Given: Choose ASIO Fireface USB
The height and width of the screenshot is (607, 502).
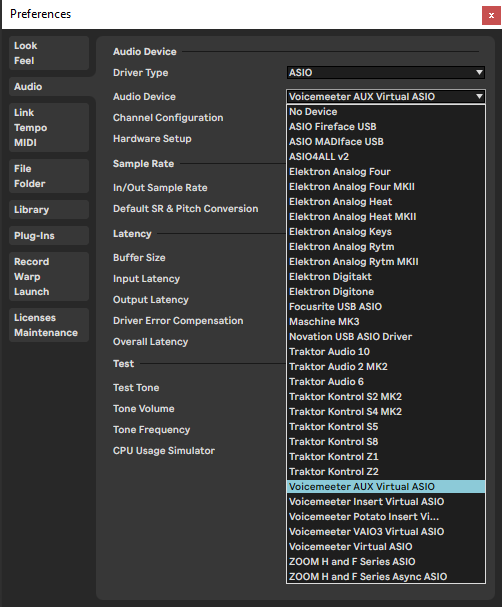Looking at the screenshot, I should pos(386,127).
